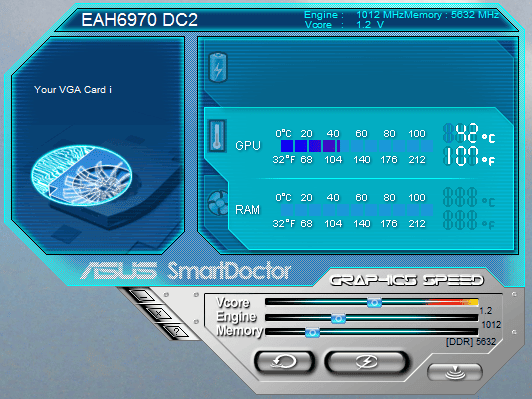Click the ASUS SmartDoctor logo
This screenshot has width=532, height=399.
click(186, 271)
